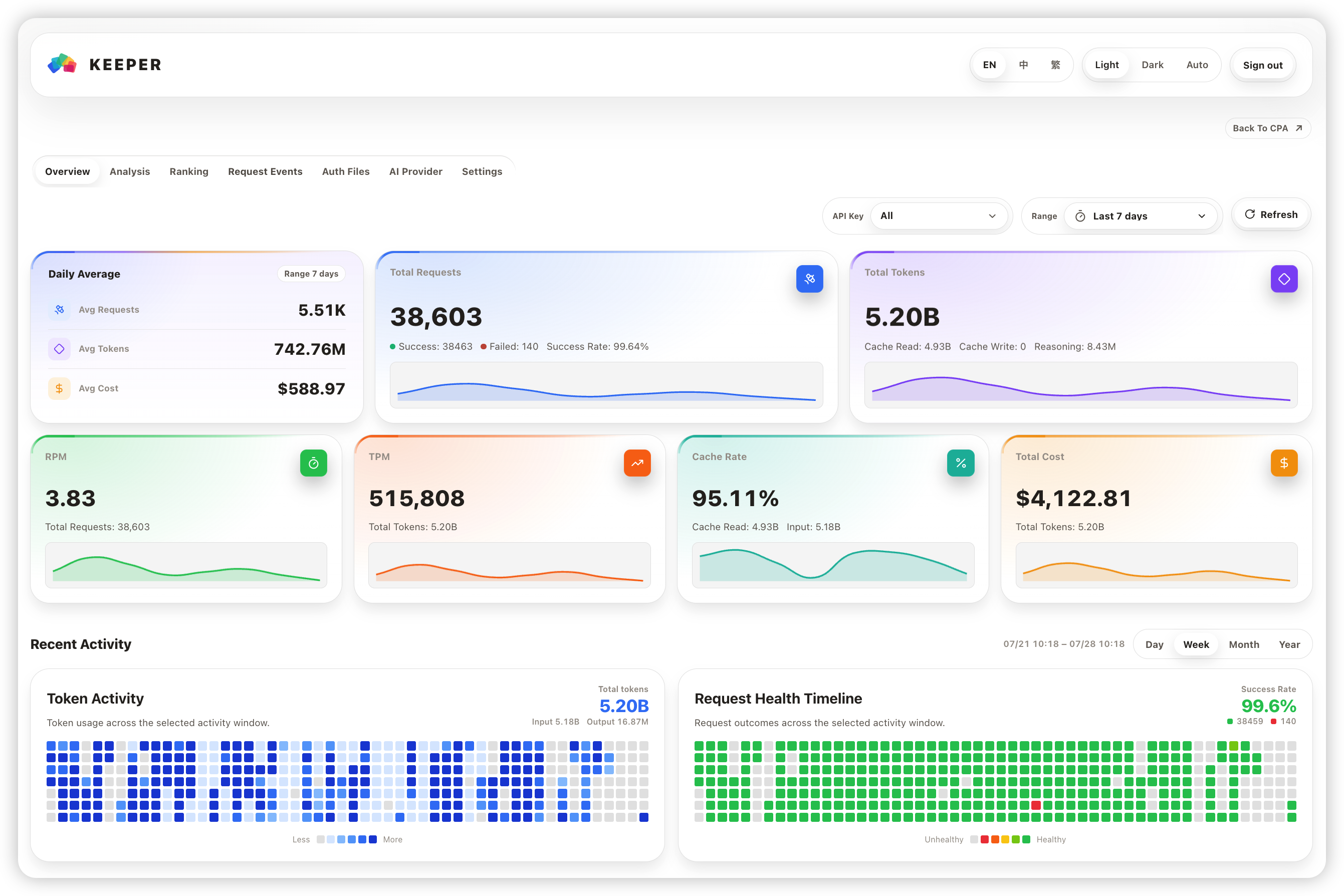Click the Avg Requests row icon
This screenshot has width=1344, height=896.
tap(60, 310)
